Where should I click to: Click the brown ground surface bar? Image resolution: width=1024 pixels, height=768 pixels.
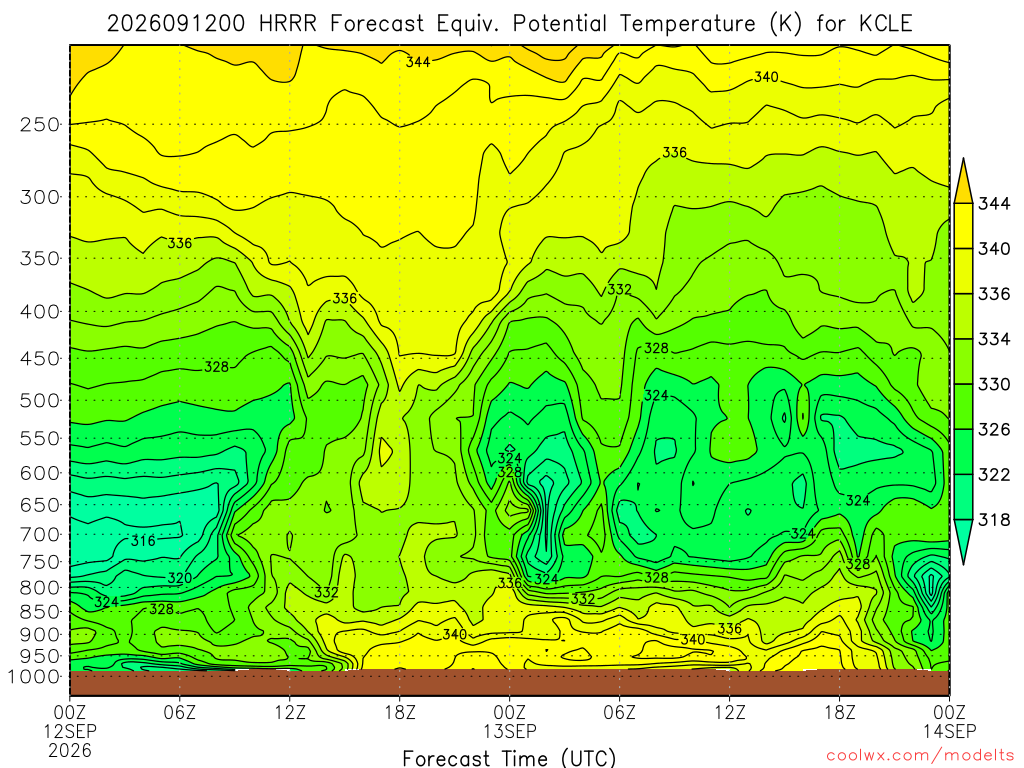coord(509,682)
